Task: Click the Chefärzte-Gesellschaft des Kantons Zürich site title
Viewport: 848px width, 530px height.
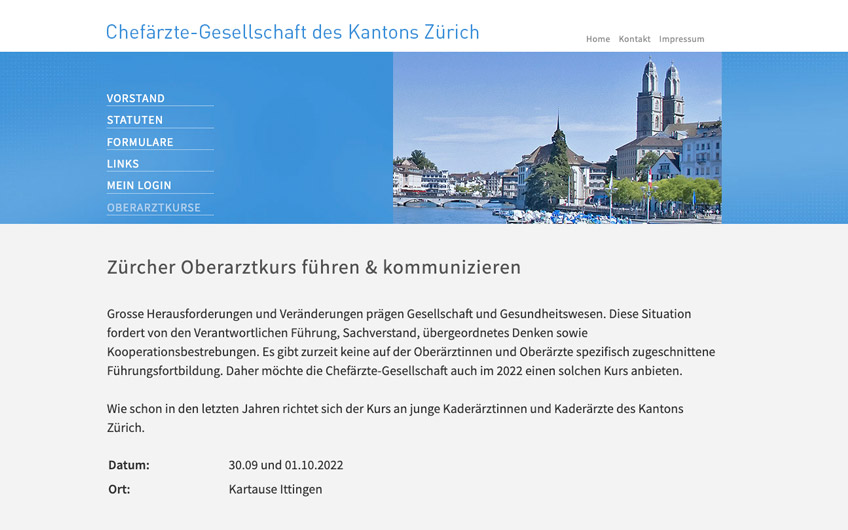Action: (x=292, y=32)
